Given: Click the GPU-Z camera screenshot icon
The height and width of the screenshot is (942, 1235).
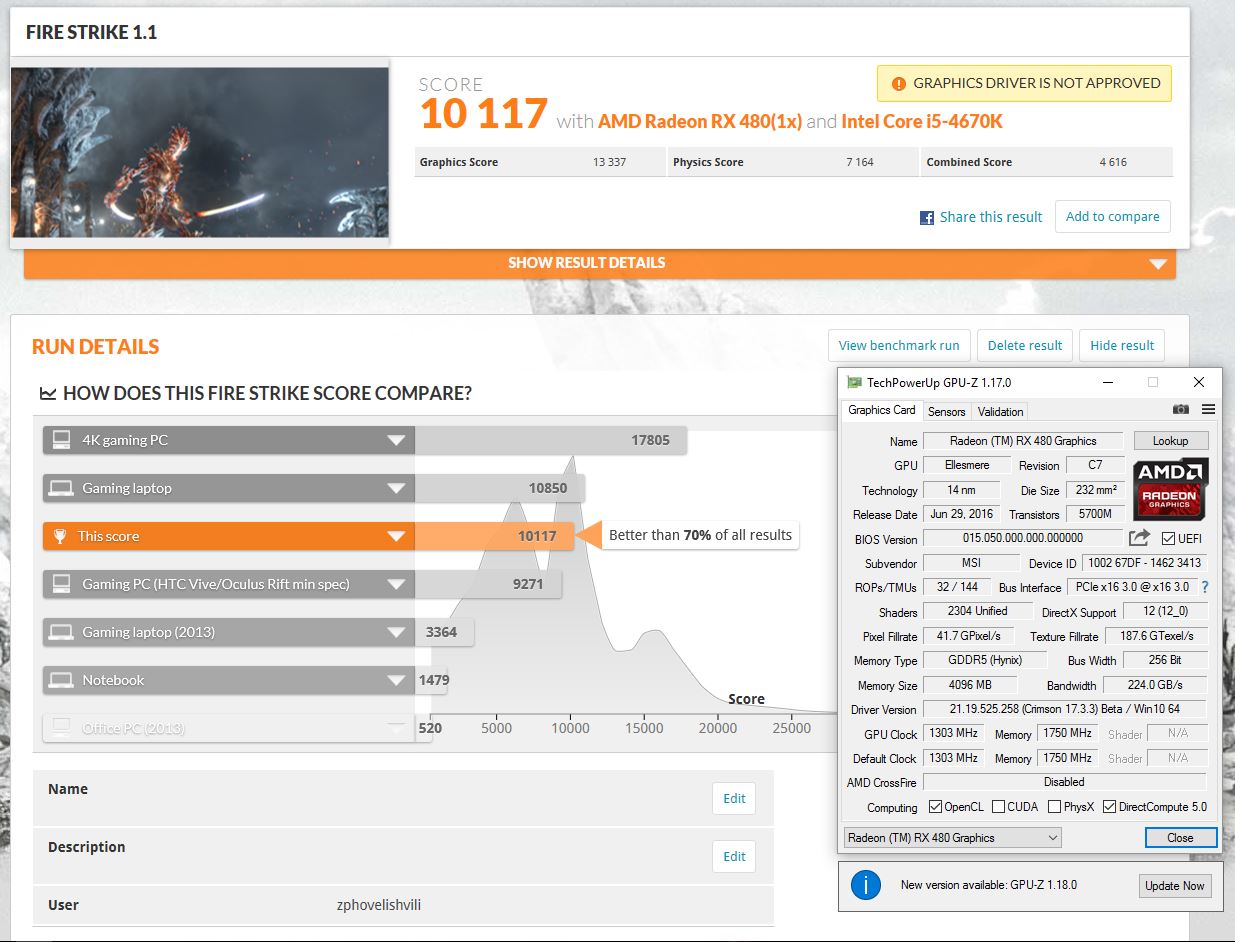Looking at the screenshot, I should (1181, 410).
